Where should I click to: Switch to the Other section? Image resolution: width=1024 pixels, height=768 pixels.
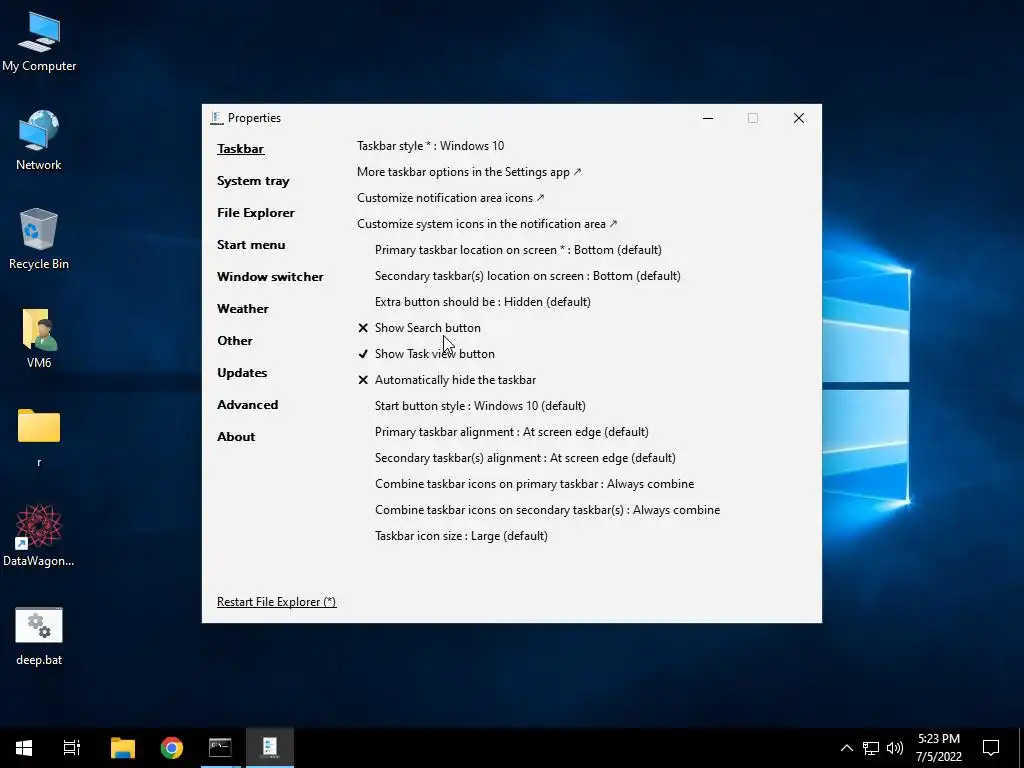(x=234, y=341)
